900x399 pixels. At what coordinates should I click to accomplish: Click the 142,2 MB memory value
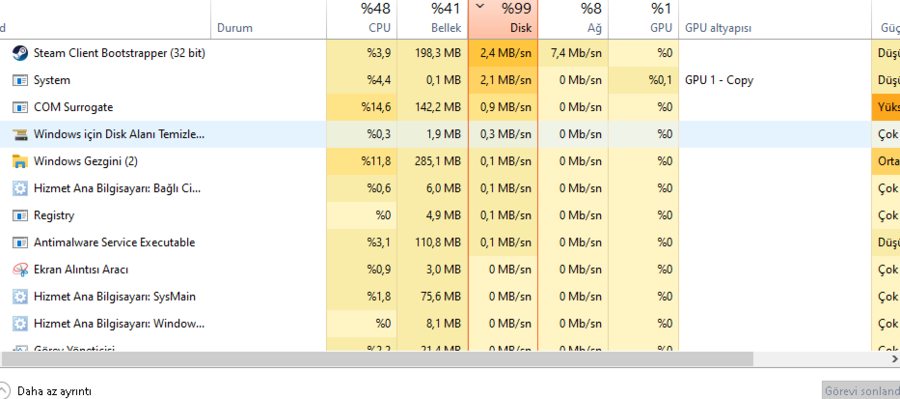point(437,107)
